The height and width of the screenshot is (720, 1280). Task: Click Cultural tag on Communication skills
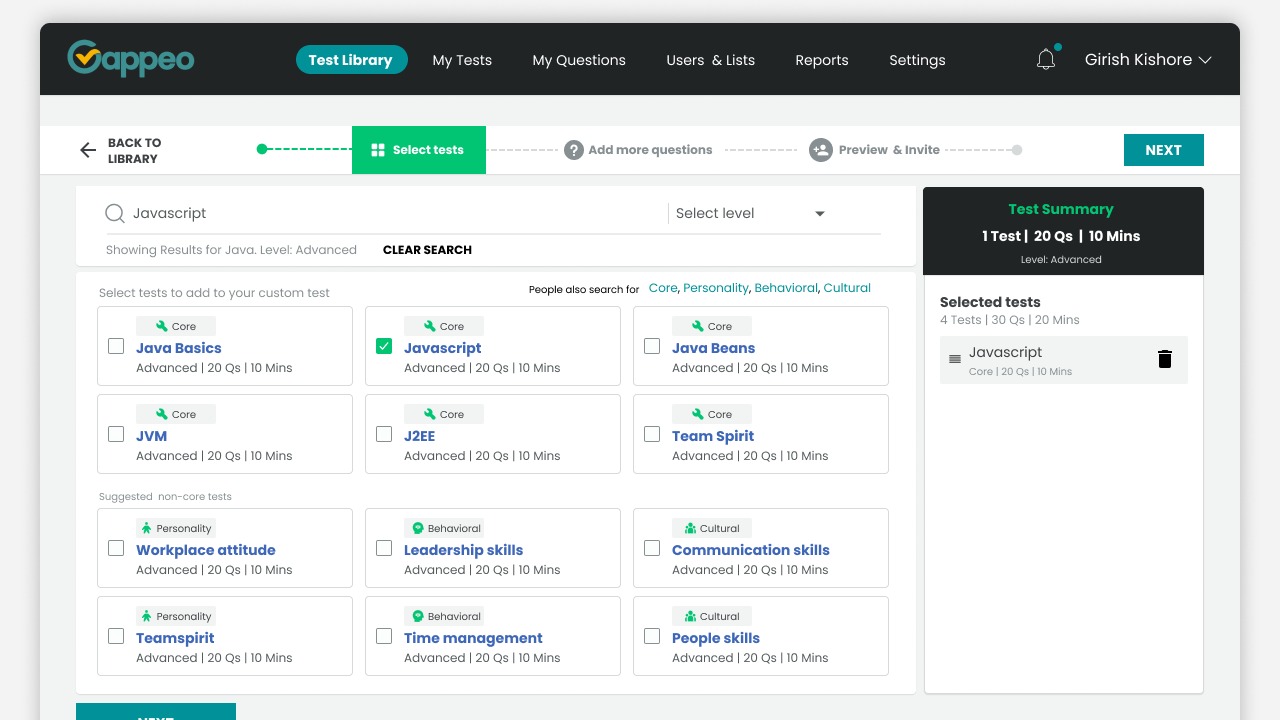pyautogui.click(x=712, y=528)
